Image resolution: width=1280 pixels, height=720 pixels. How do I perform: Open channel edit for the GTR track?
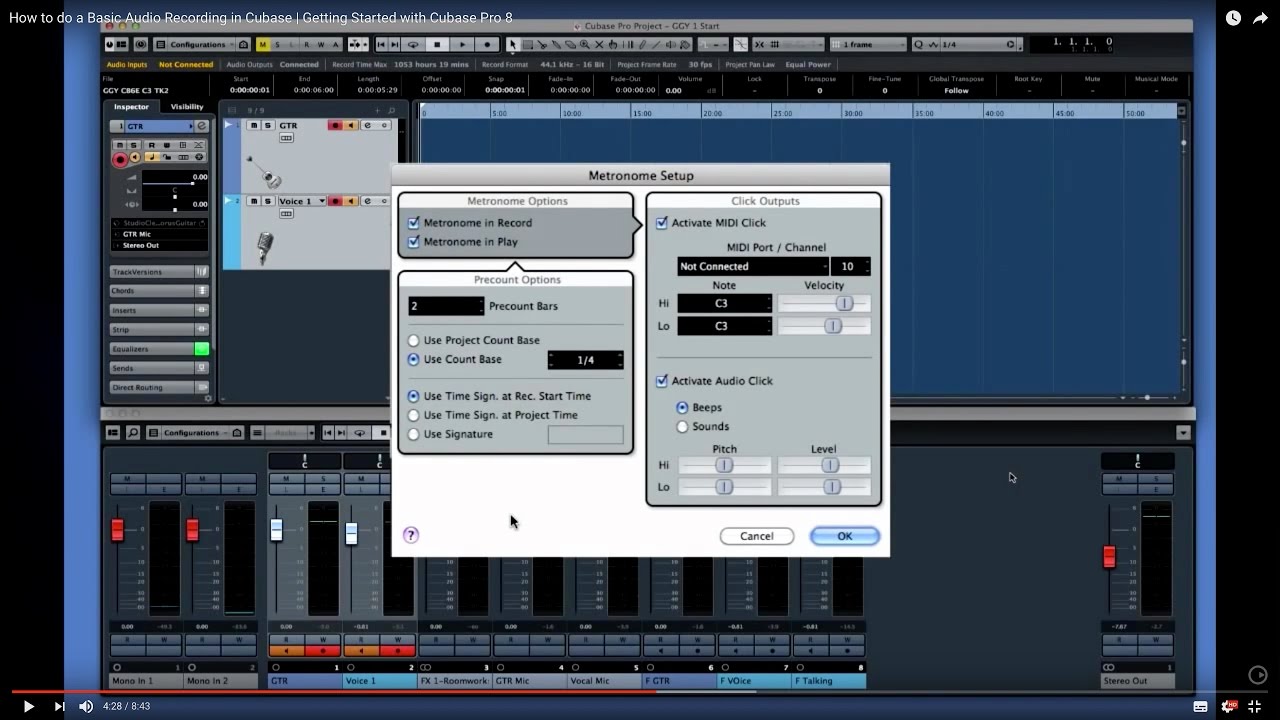(368, 125)
